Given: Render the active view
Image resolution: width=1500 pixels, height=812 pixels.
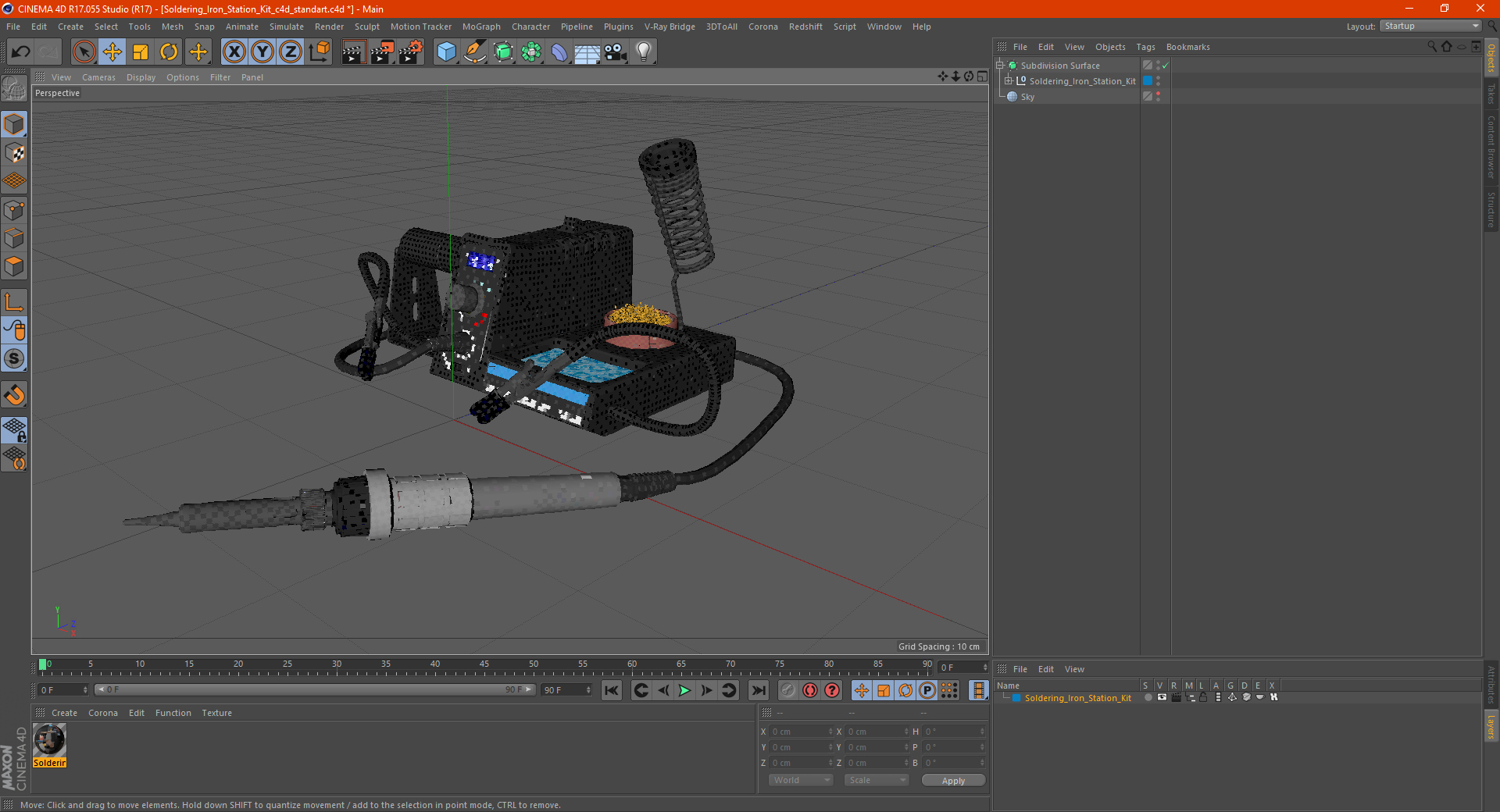Looking at the screenshot, I should click(x=353, y=52).
